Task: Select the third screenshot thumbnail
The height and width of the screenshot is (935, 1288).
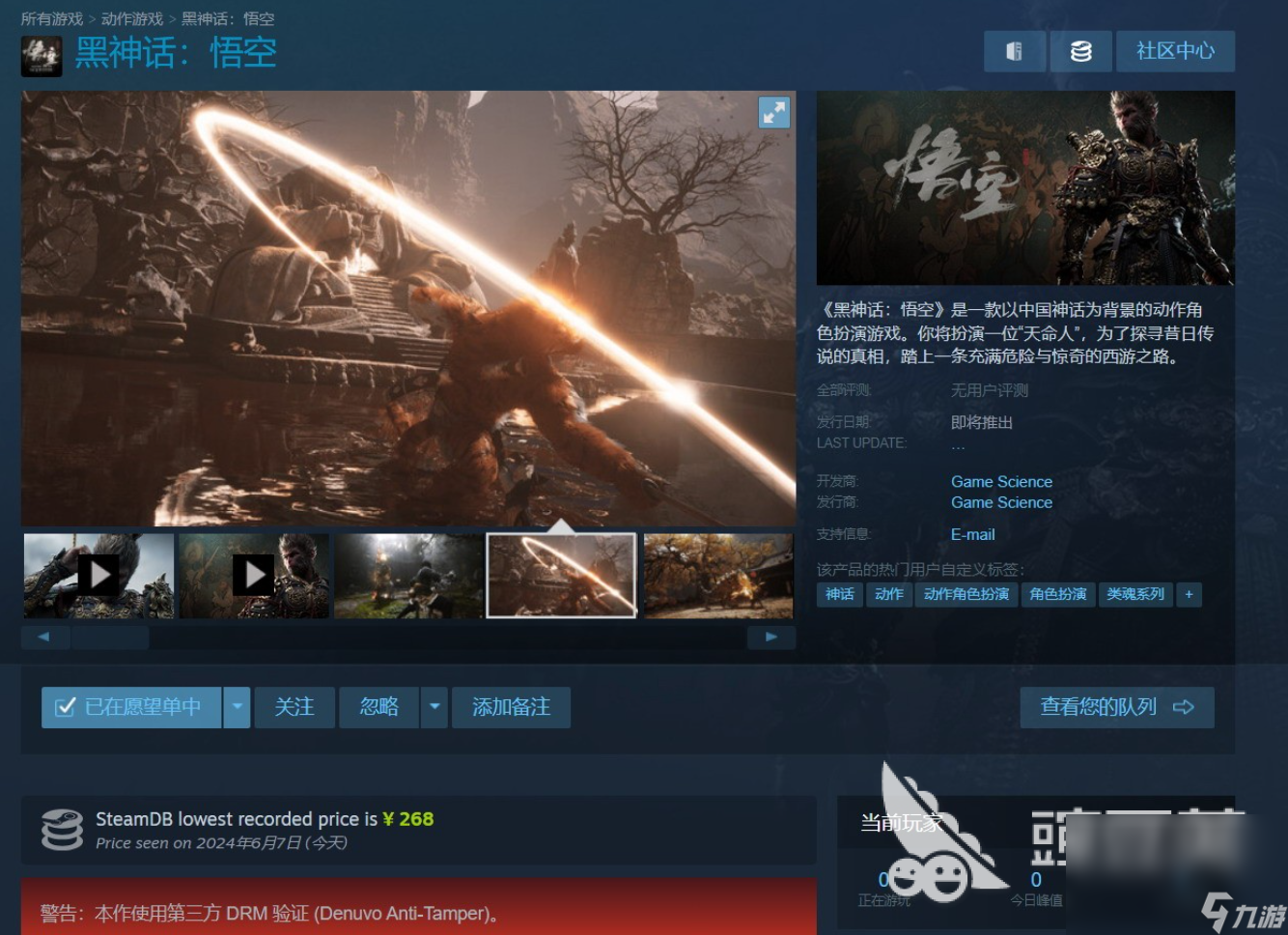Action: [x=408, y=576]
